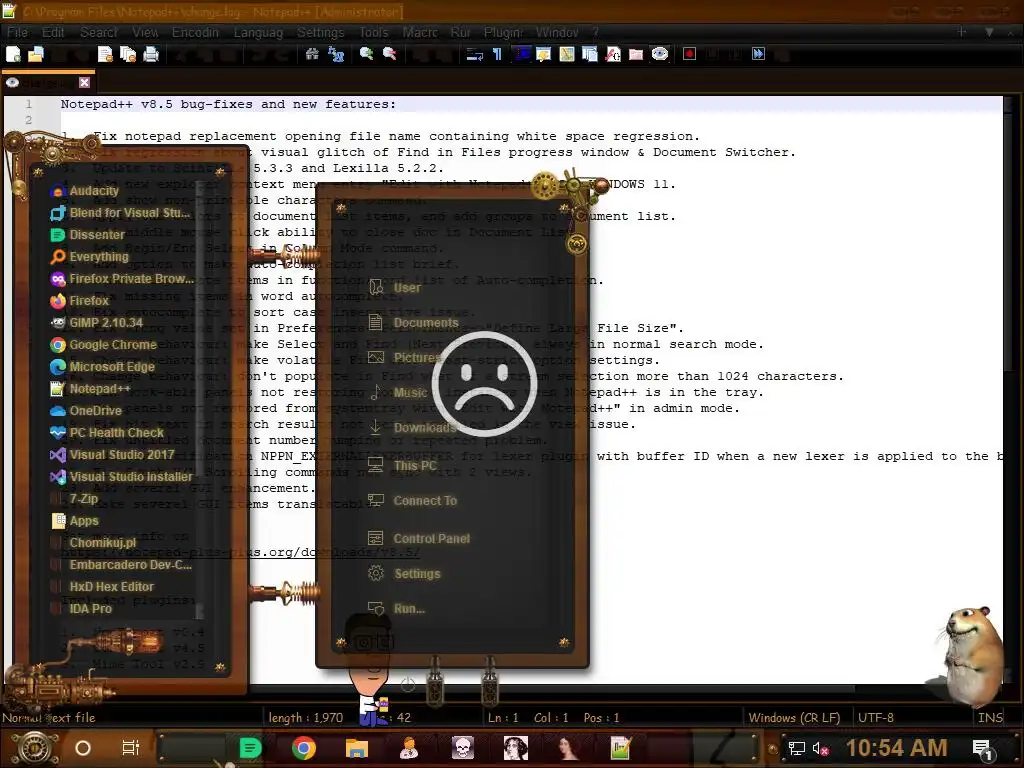
Task: Open Blend for Visual Studio entry
Action: pos(120,213)
